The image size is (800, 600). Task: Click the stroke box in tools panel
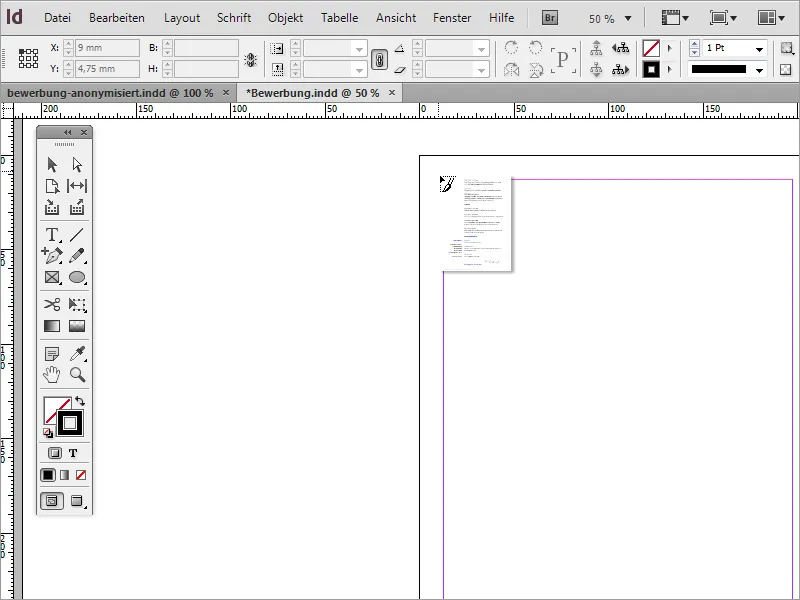(70, 423)
